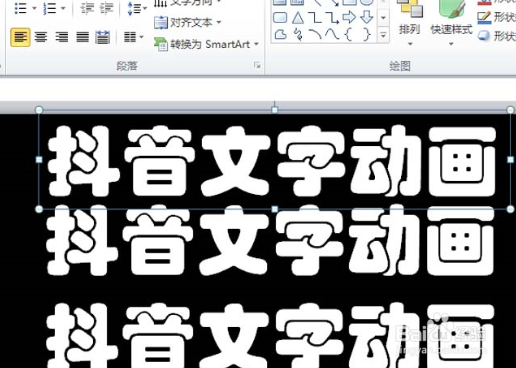The width and height of the screenshot is (516, 368).
Task: Select the right arrow shape
Action: [x=349, y=17]
